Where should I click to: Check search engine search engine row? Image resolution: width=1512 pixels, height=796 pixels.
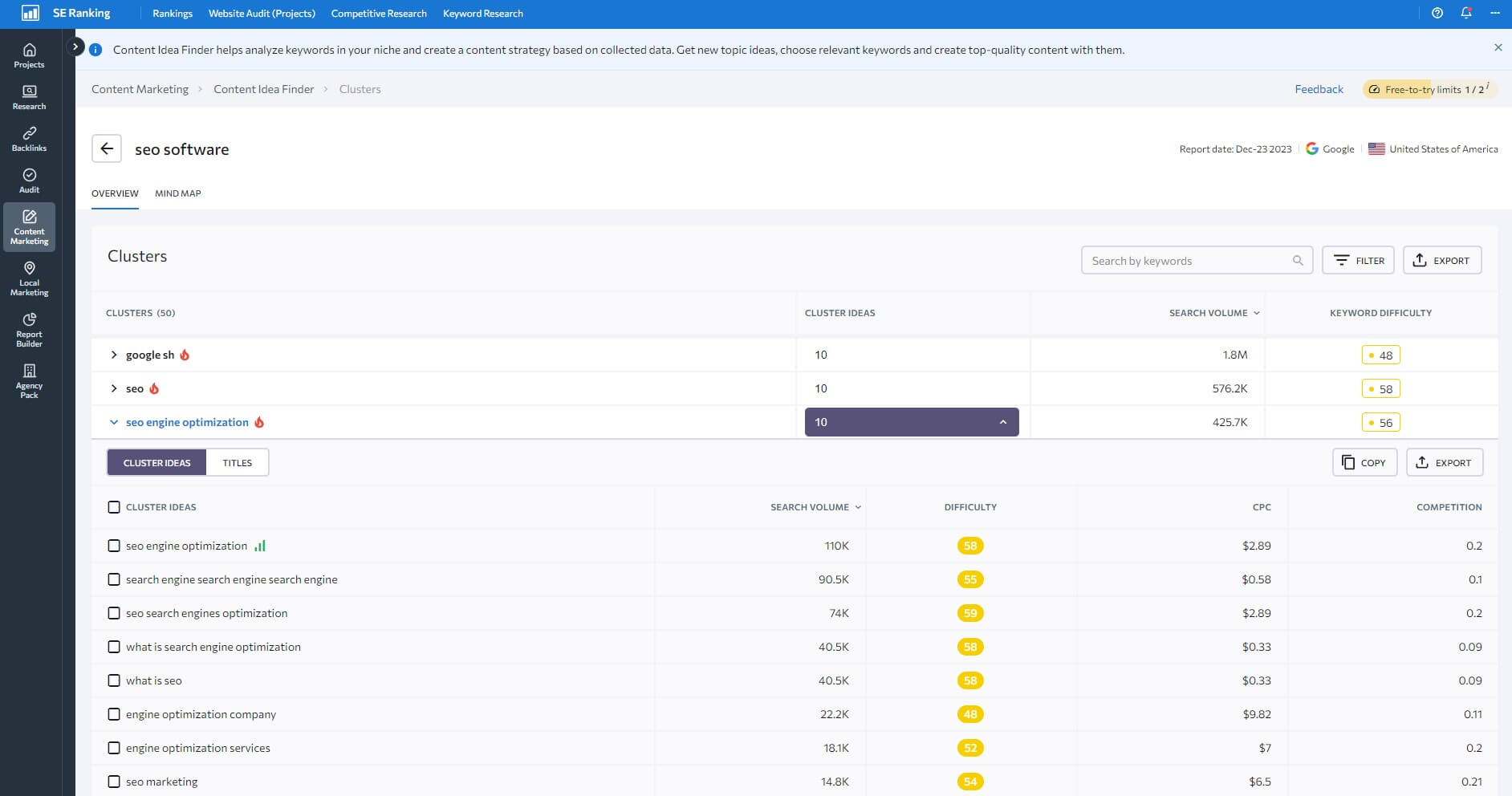[x=114, y=579]
